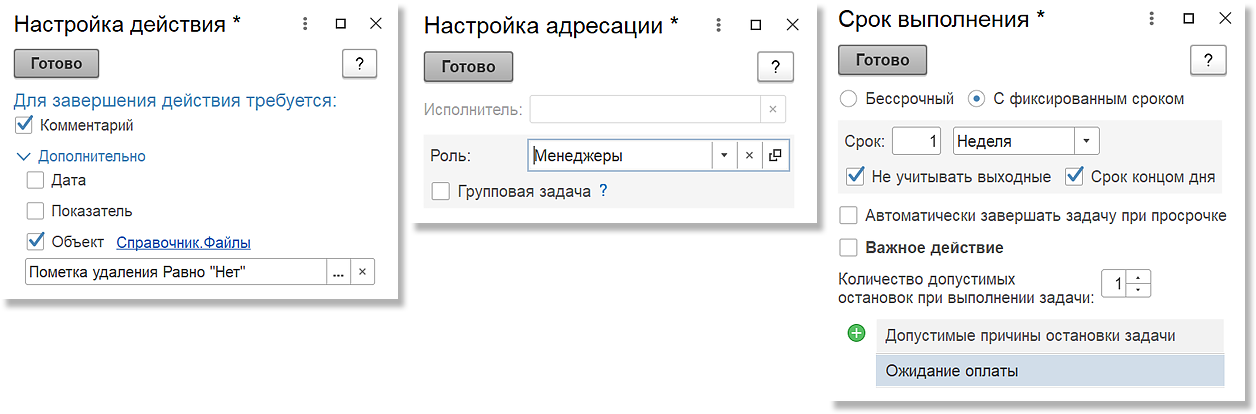Image resolution: width=1256 pixels, height=414 pixels.
Task: Uncheck the Комментарий checkbox
Action: click(x=25, y=126)
